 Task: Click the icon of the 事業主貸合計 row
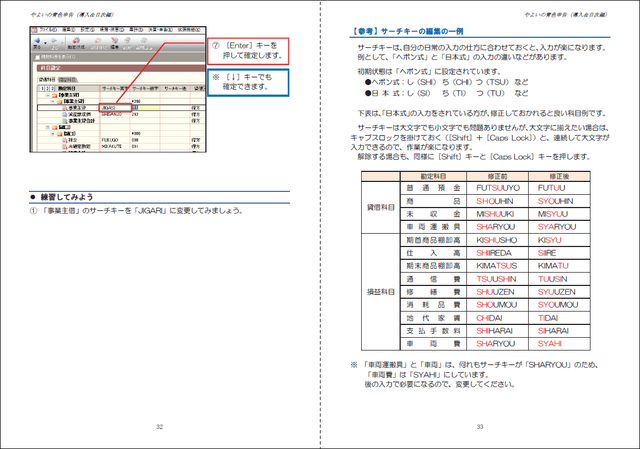click(x=64, y=121)
